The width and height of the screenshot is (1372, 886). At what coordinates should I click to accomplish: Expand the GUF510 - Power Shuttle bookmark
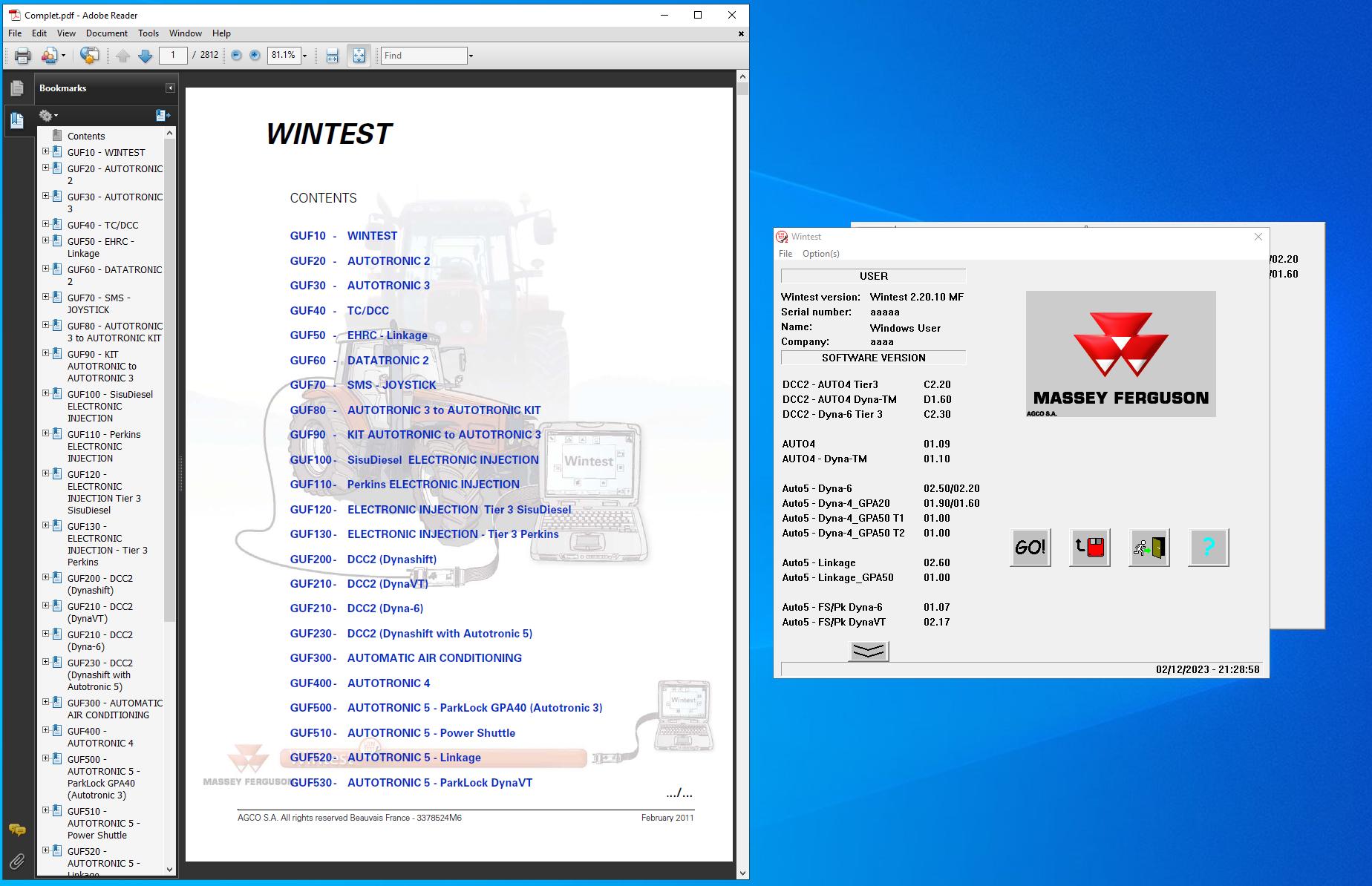(x=45, y=810)
